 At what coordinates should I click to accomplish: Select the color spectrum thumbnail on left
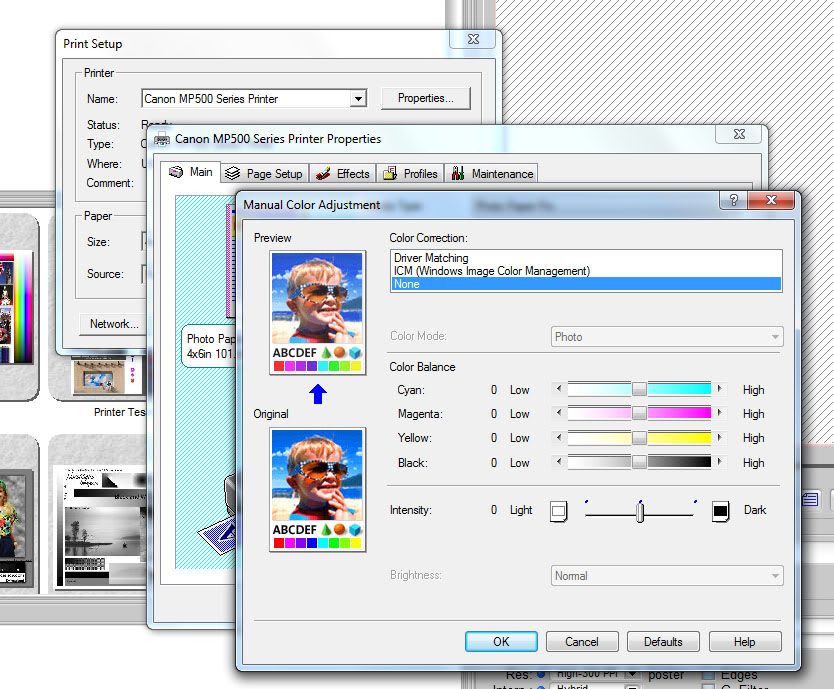16,308
